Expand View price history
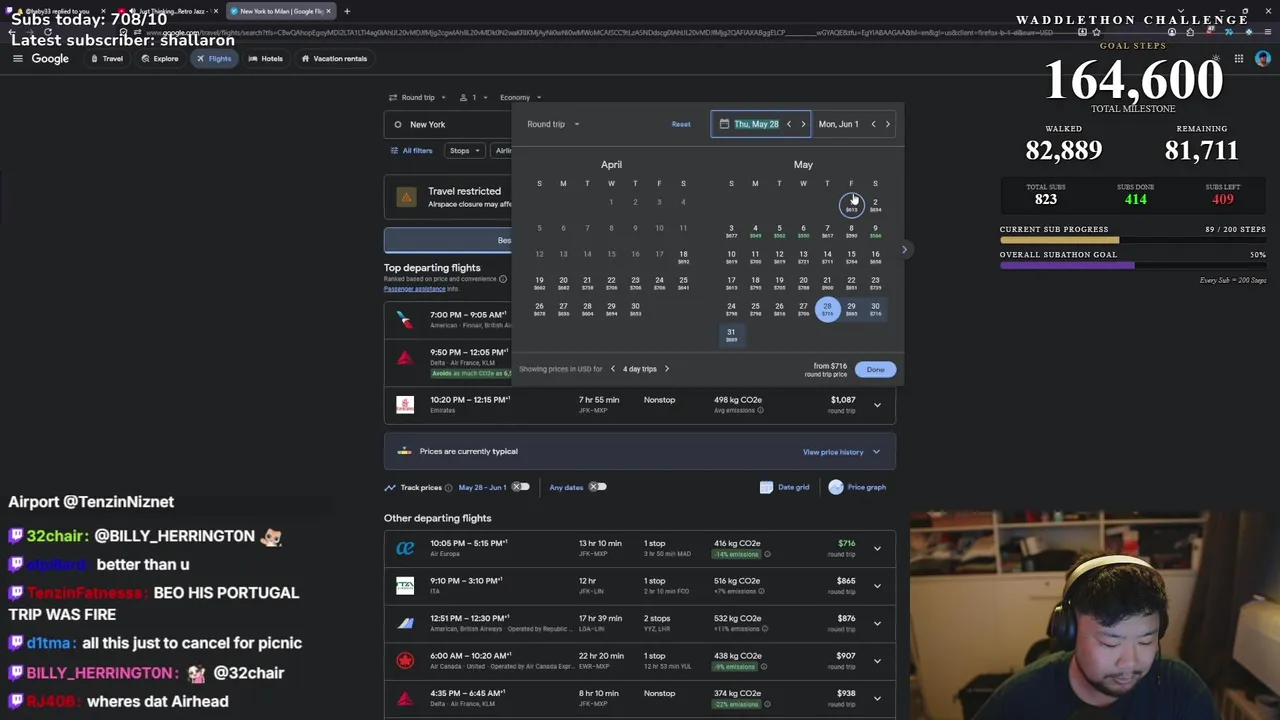The height and width of the screenshot is (720, 1280). 841,452
